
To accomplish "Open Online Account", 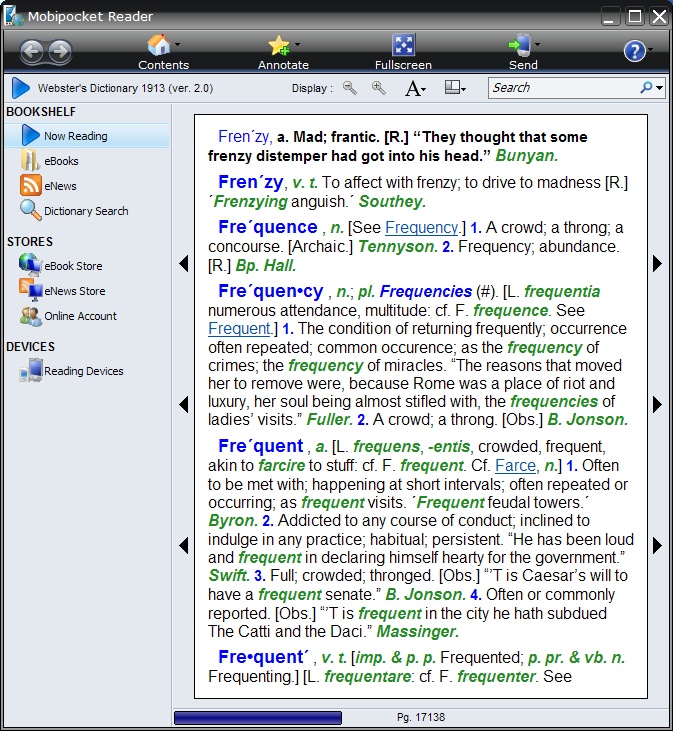I will point(80,316).
